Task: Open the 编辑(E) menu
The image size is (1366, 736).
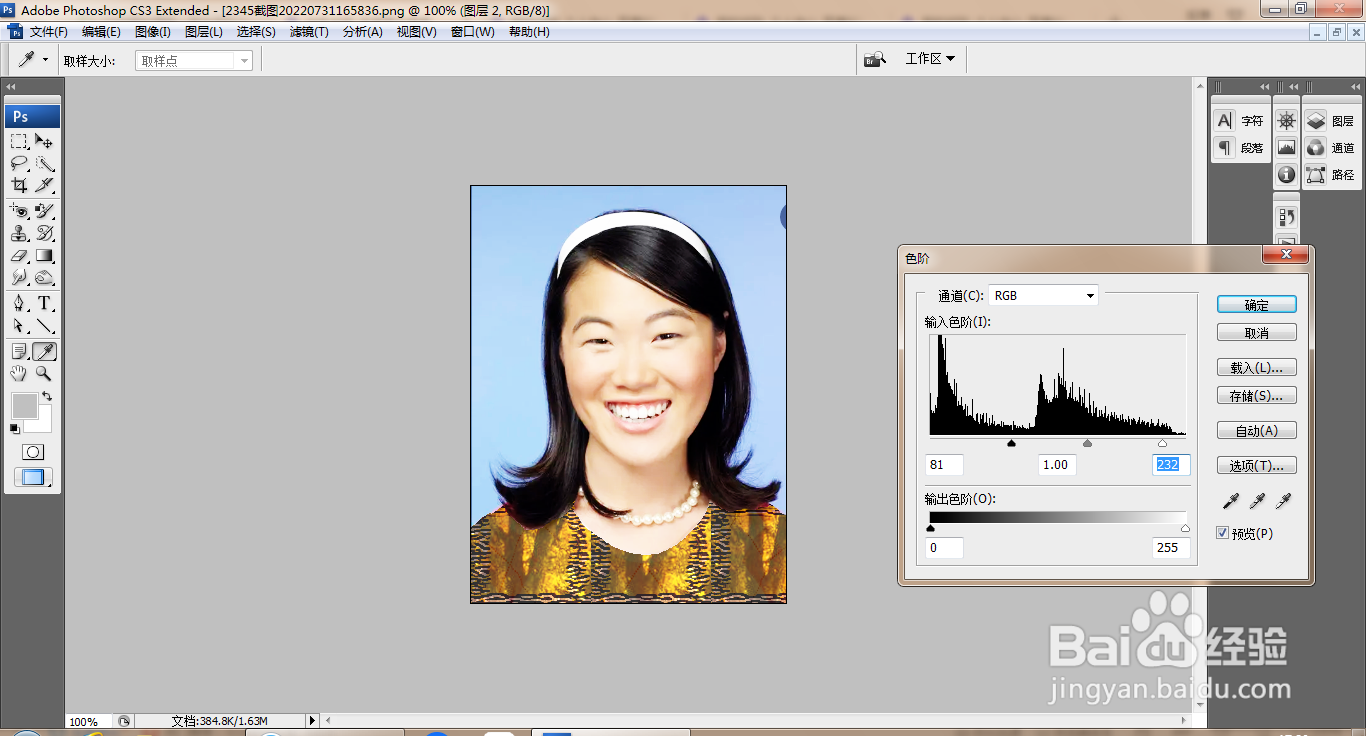Action: click(101, 32)
